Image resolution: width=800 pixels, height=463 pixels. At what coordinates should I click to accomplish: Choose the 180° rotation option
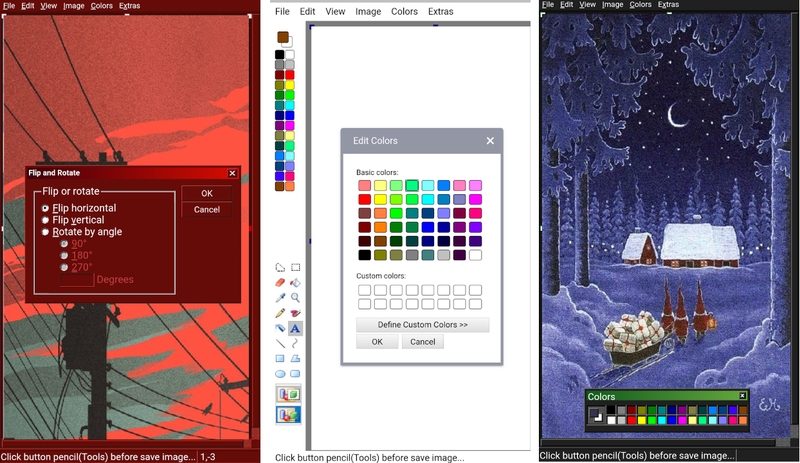point(64,256)
